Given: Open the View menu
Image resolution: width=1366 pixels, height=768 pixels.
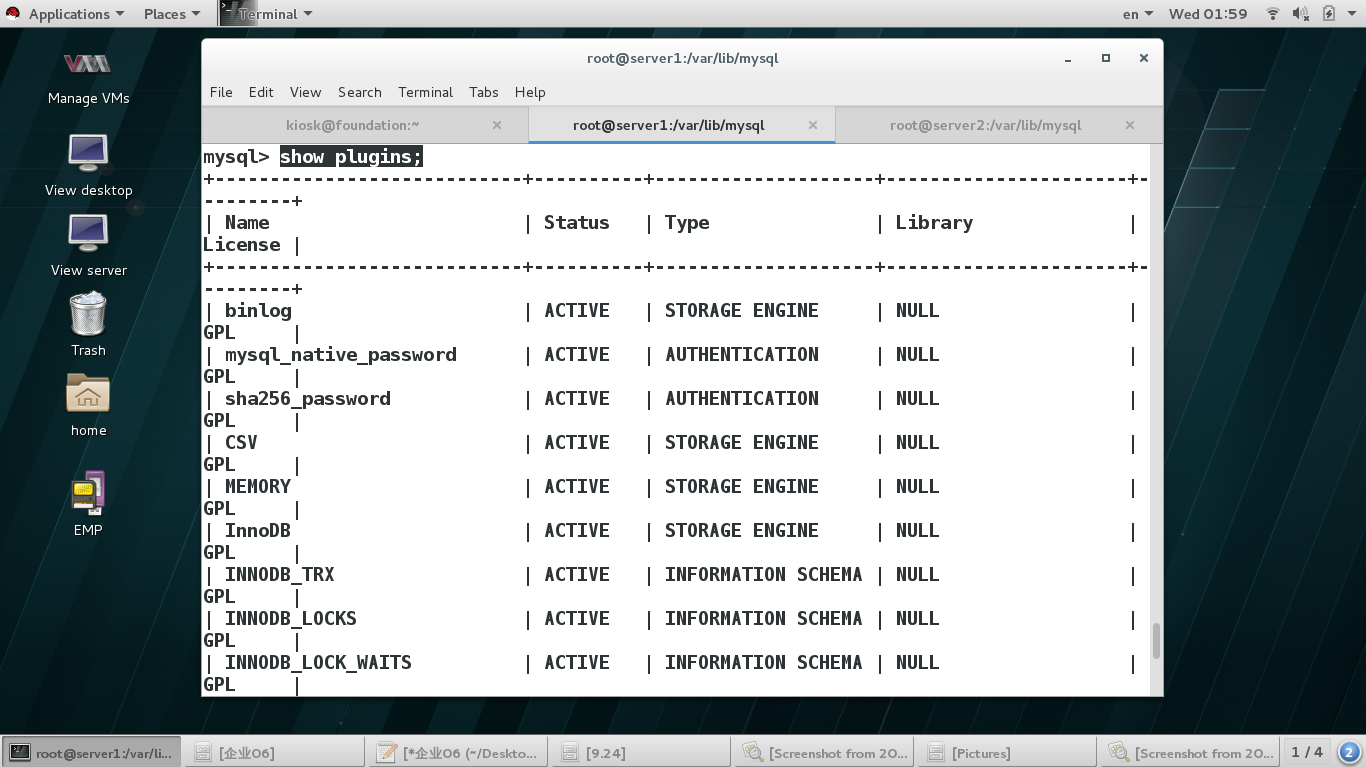Looking at the screenshot, I should 305,92.
